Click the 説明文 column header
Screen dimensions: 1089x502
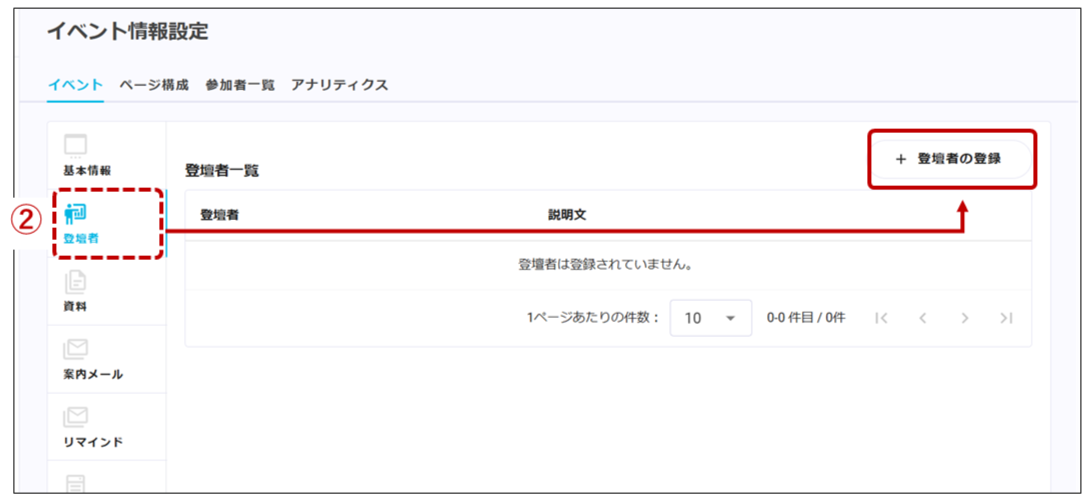[567, 215]
